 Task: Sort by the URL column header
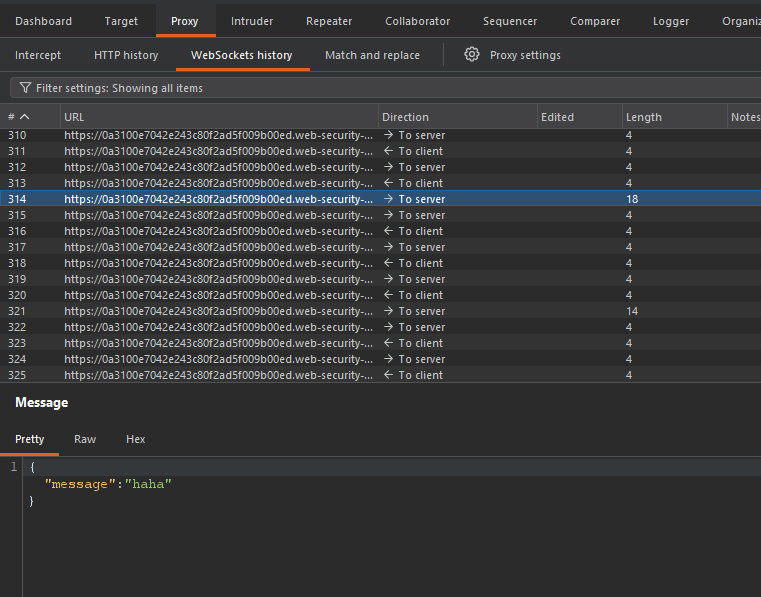219,117
